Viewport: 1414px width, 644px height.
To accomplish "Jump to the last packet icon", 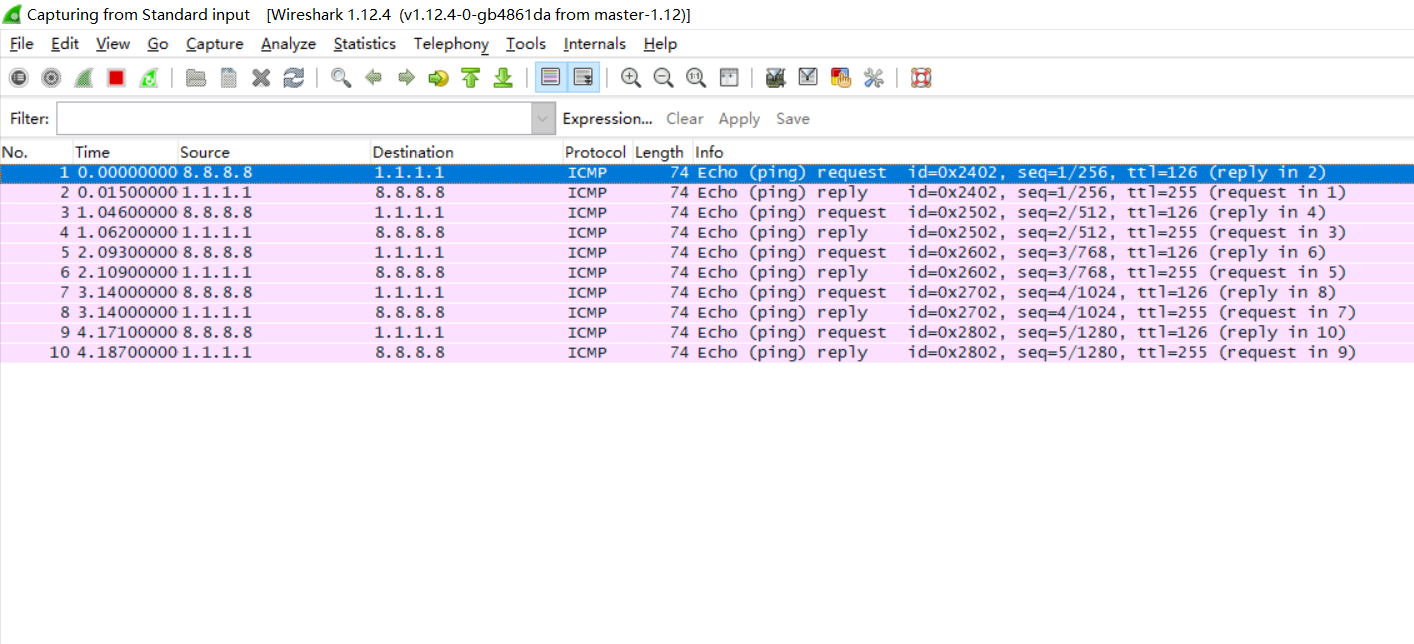I will click(x=503, y=78).
